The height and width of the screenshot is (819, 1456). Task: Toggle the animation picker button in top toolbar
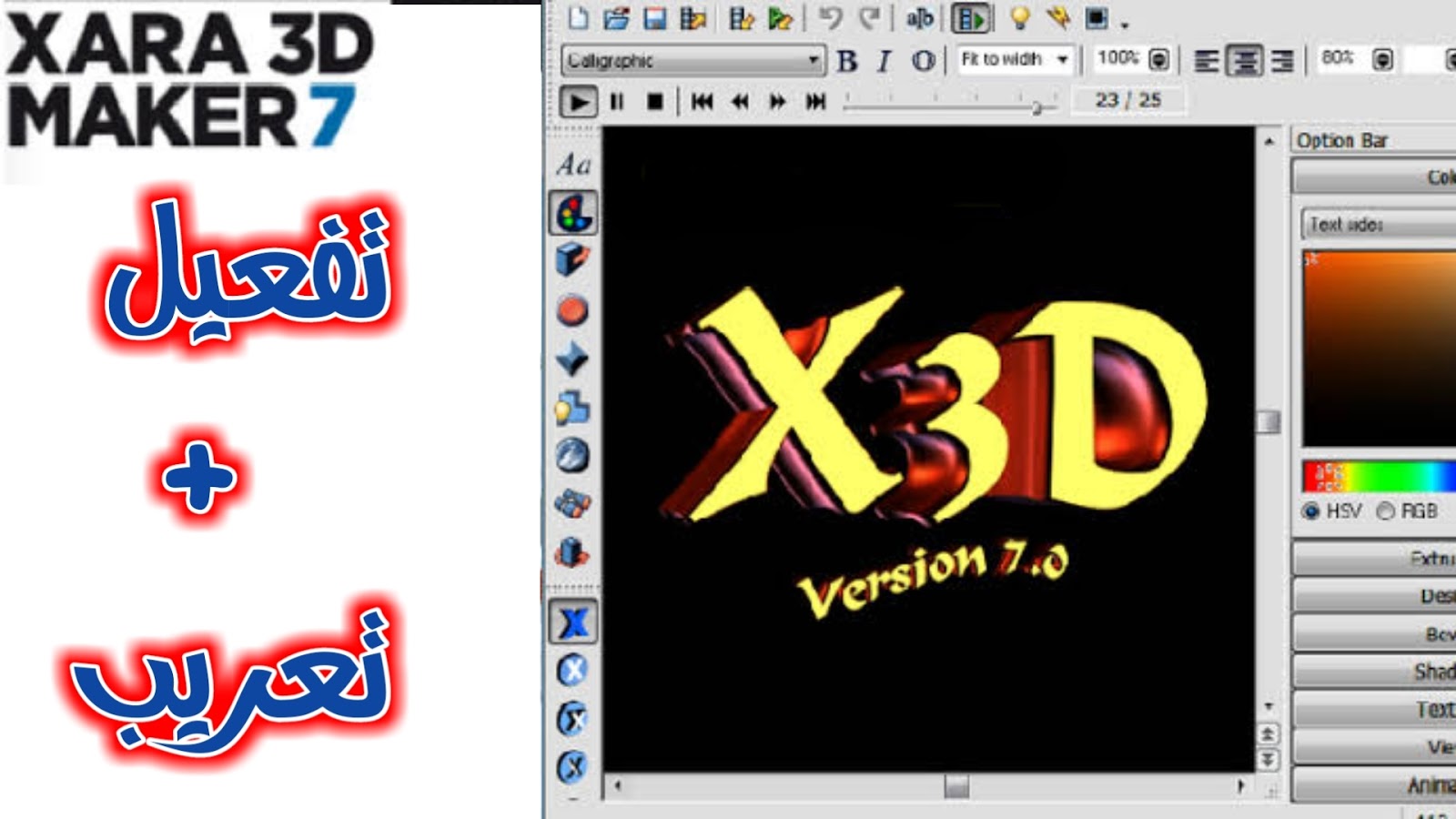971,18
